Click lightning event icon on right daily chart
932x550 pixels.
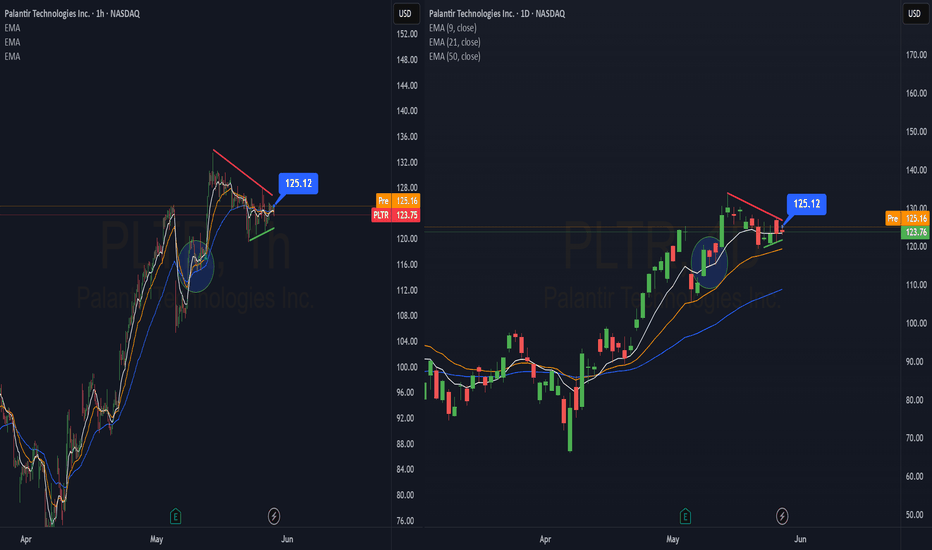tap(782, 516)
